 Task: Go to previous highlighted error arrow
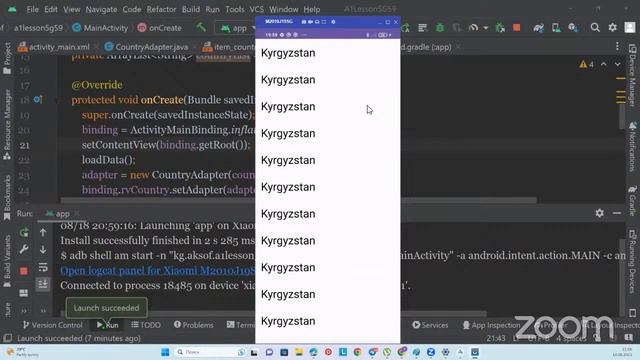pyautogui.click(x=604, y=64)
